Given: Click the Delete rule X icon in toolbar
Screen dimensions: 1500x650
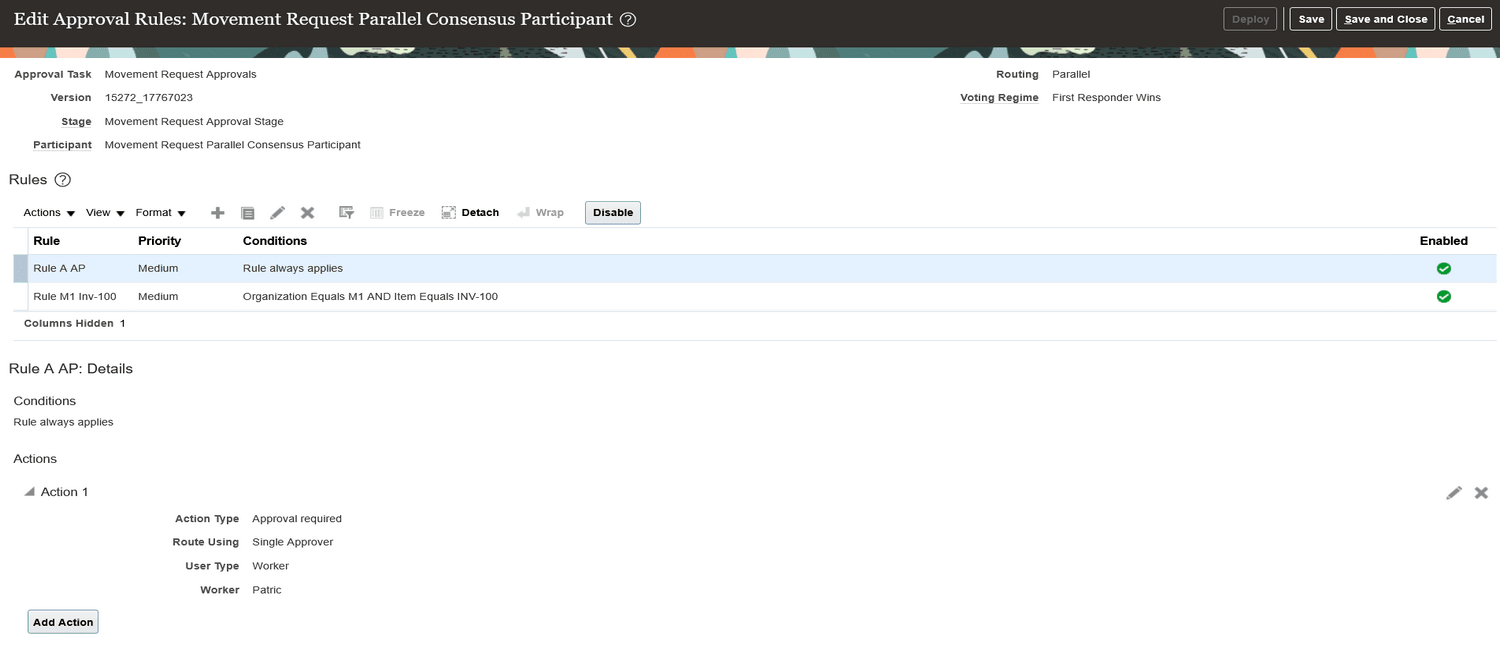Looking at the screenshot, I should [308, 213].
